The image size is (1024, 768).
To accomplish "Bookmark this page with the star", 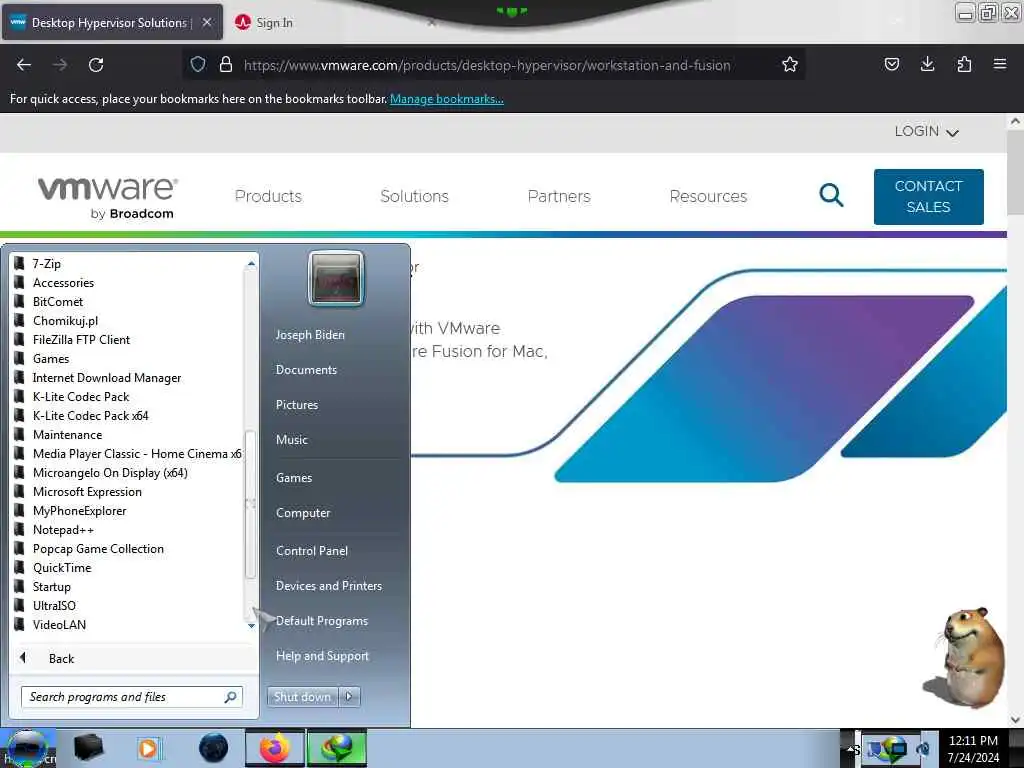I will pyautogui.click(x=790, y=64).
